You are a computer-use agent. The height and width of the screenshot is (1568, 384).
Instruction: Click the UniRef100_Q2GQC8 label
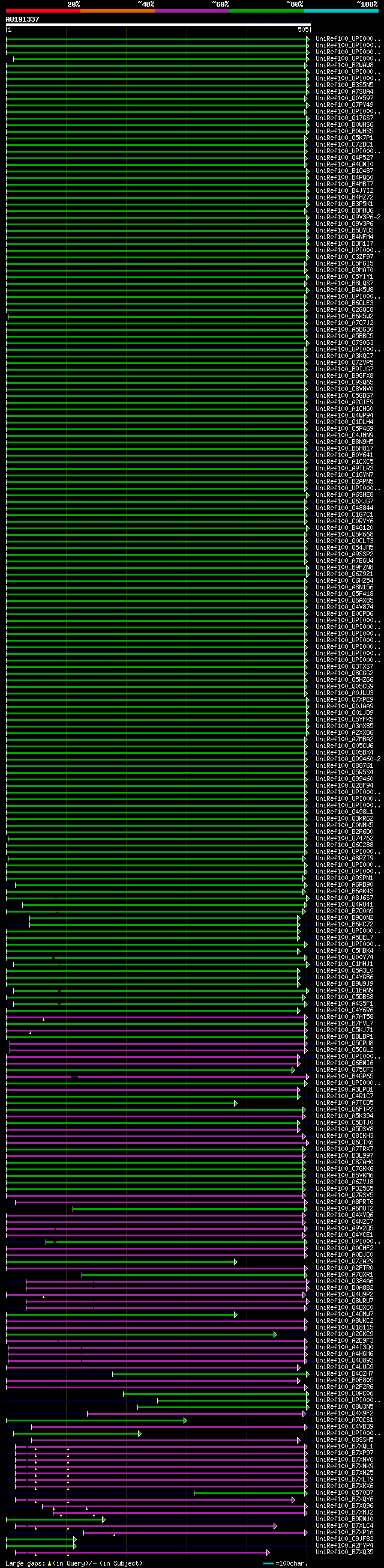[x=344, y=310]
